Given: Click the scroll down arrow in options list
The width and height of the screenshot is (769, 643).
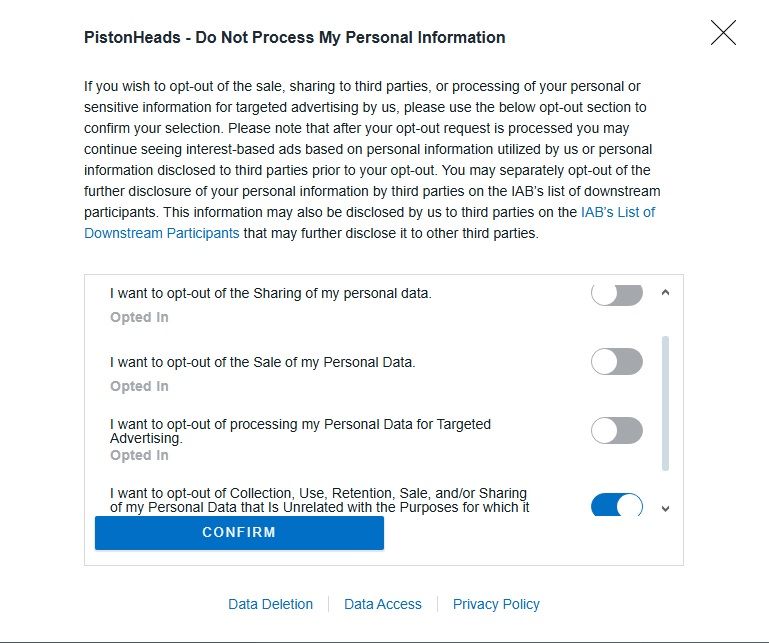Looking at the screenshot, I should point(666,508).
